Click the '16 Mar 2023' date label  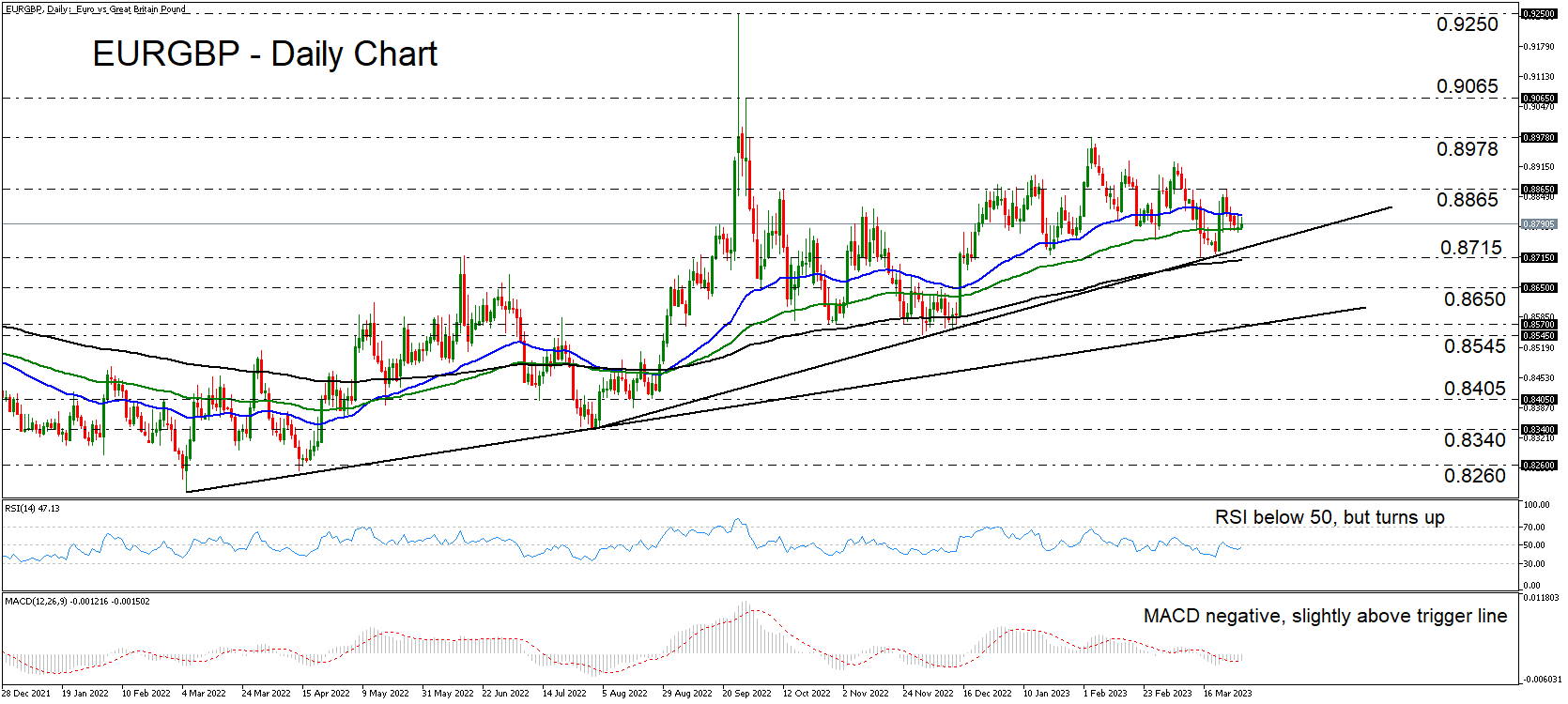click(x=1227, y=694)
